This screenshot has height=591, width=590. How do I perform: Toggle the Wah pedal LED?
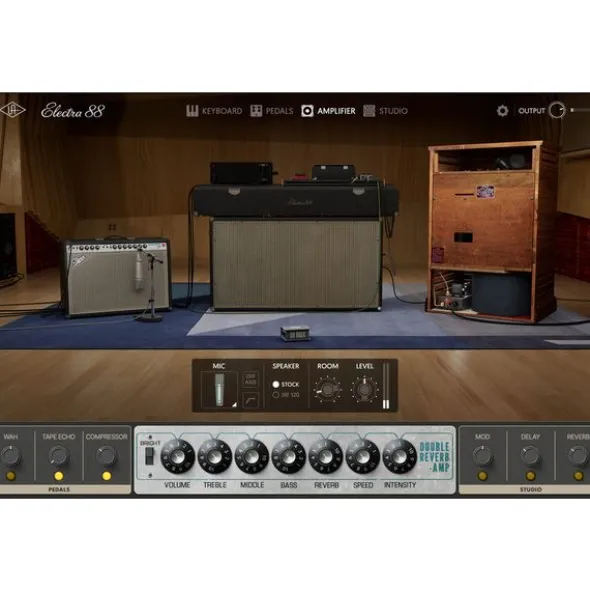(11, 476)
